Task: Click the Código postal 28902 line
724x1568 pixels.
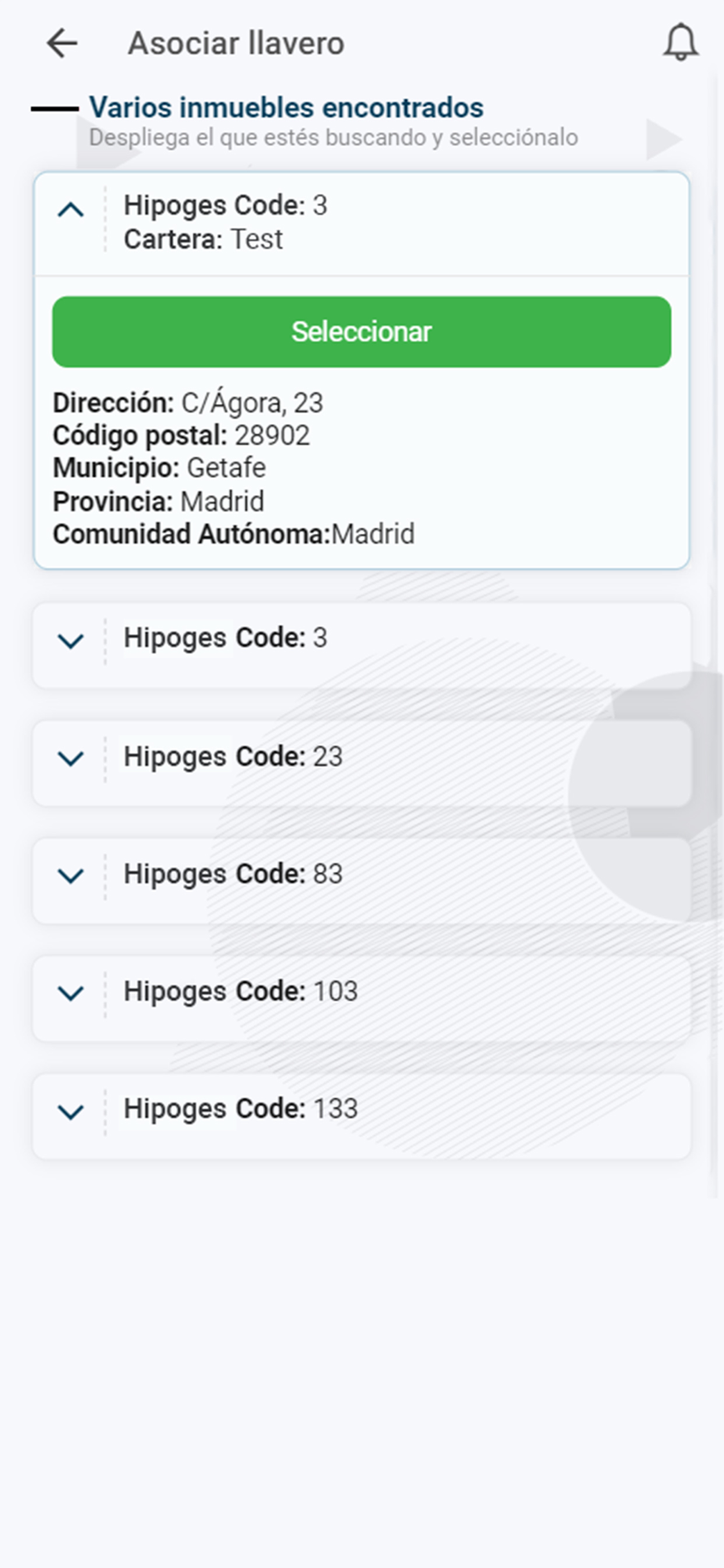Action: click(181, 436)
